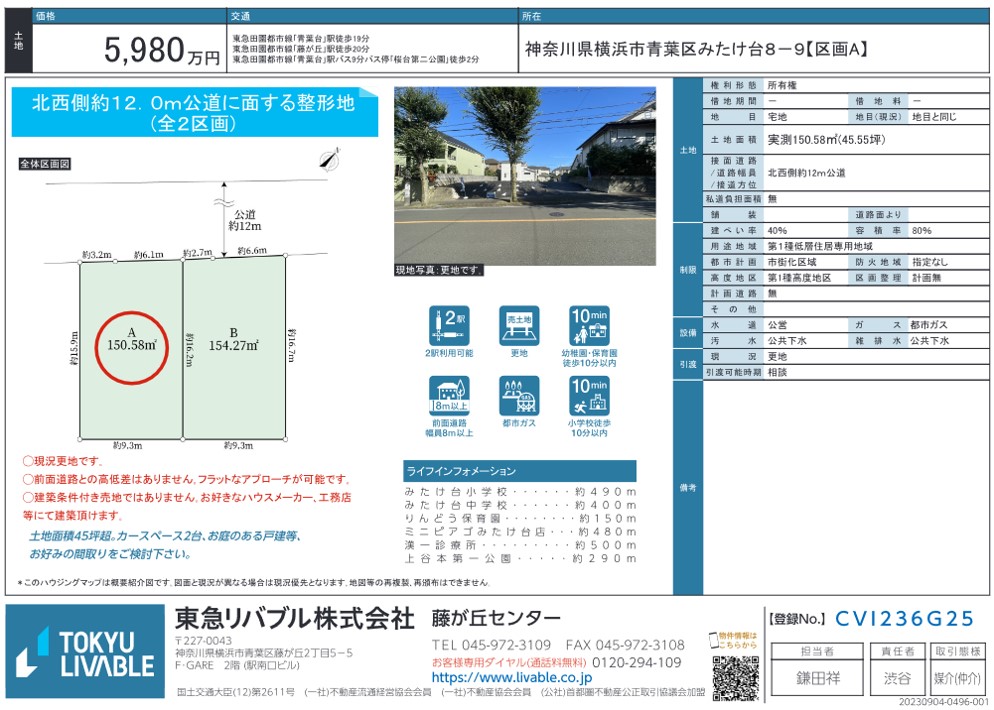Click the 前面道路幅員8m以上 icon
This screenshot has height=710, width=994.
(x=449, y=397)
